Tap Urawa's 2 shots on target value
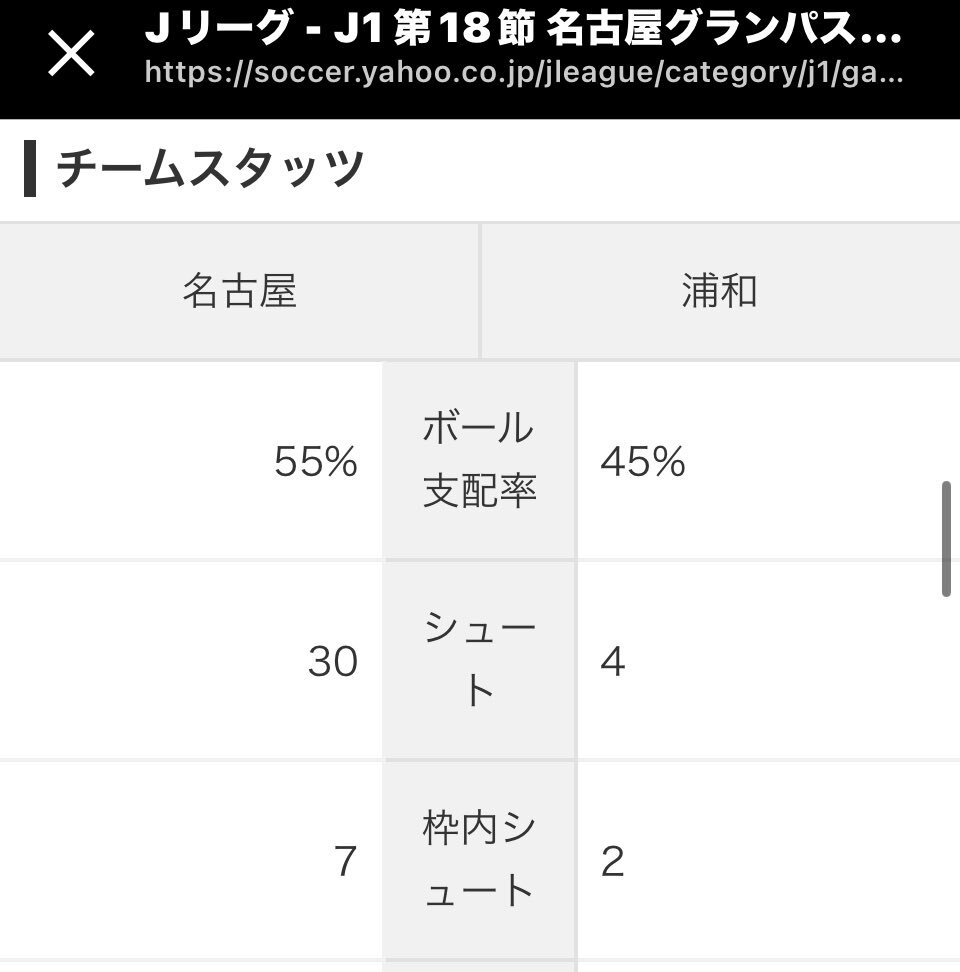This screenshot has width=960, height=972. pos(612,861)
